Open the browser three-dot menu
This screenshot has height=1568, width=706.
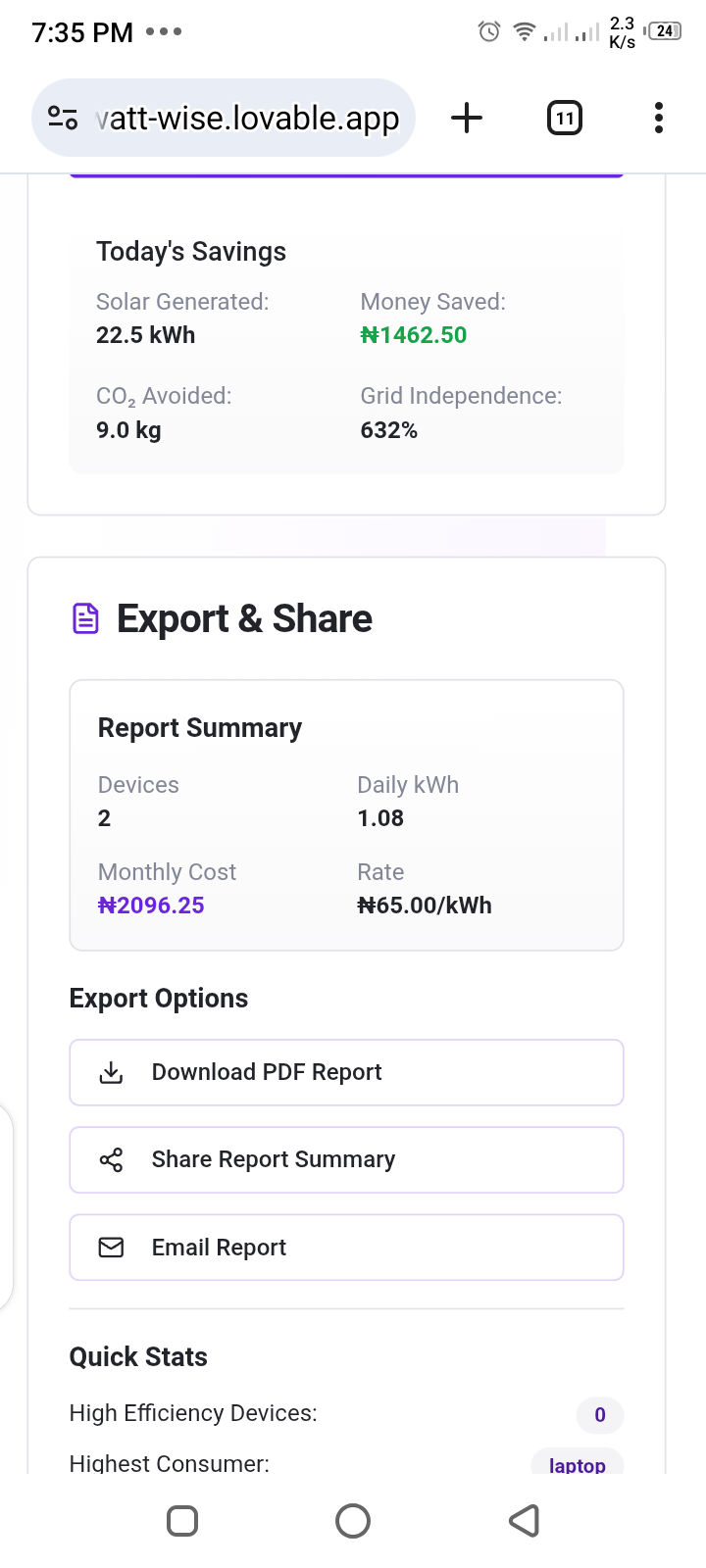(658, 119)
